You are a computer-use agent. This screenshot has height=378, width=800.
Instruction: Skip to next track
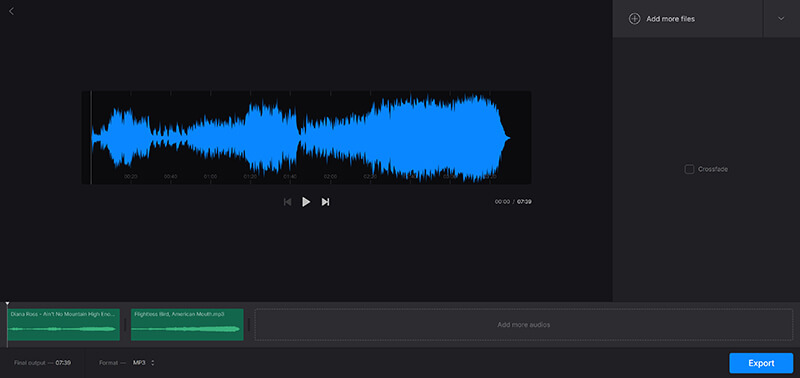coord(325,202)
